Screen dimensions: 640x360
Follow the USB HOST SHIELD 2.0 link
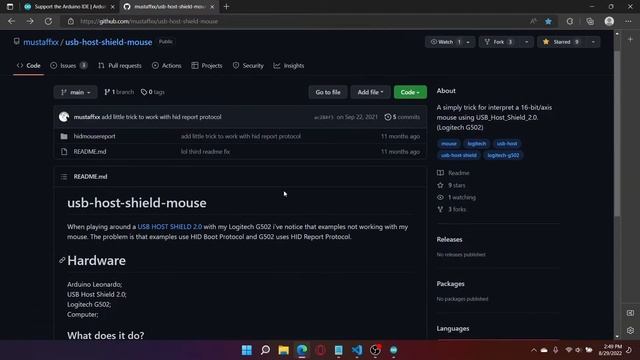click(170, 227)
